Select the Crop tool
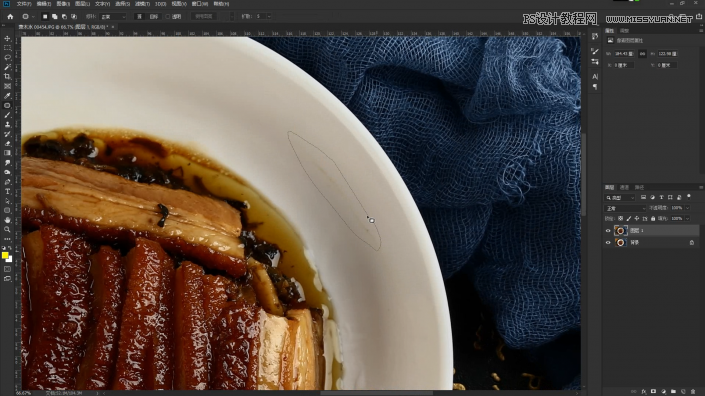Screen dimensions: 705x396 (7, 76)
